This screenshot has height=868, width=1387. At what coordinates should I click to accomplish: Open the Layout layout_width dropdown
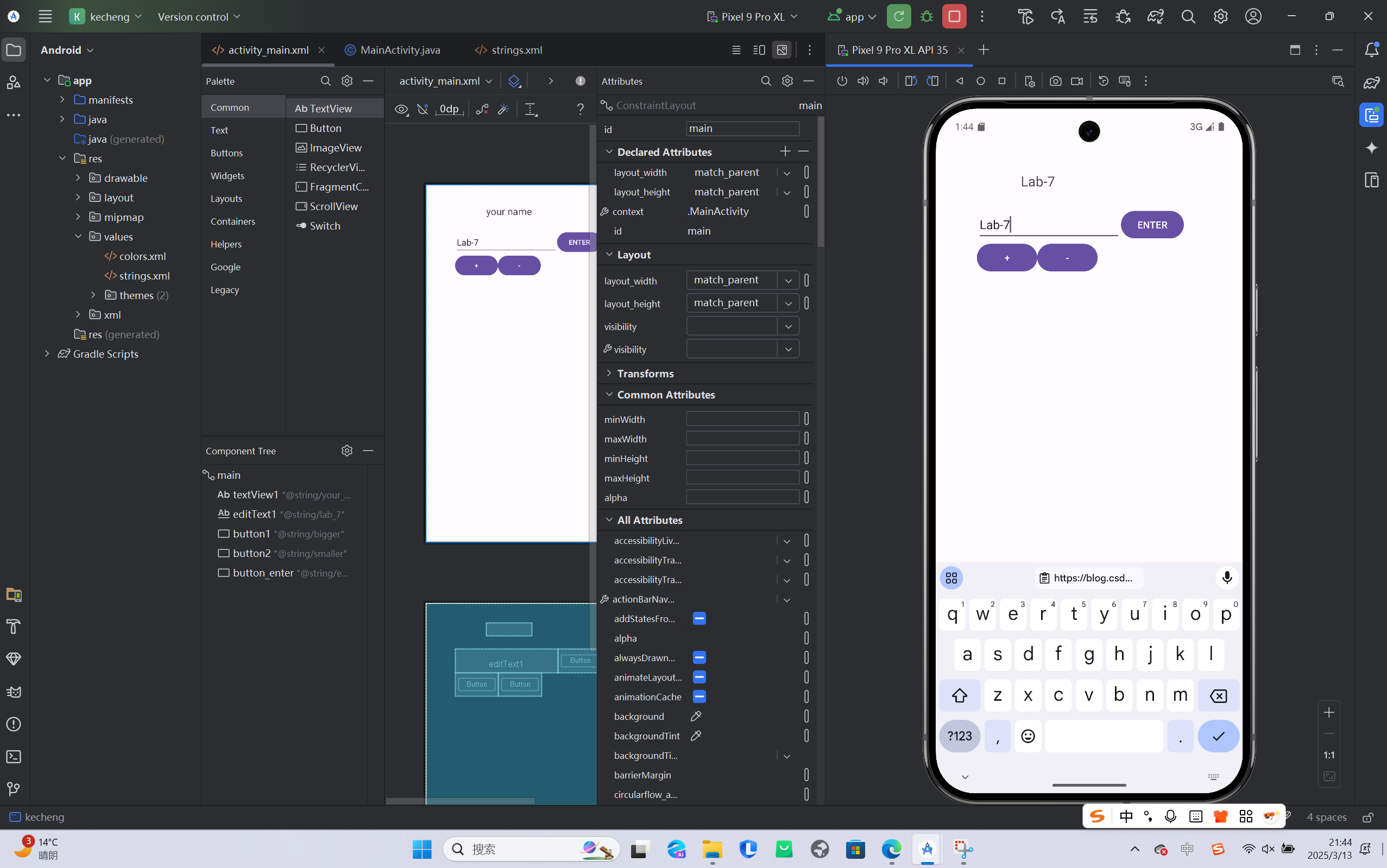click(788, 280)
